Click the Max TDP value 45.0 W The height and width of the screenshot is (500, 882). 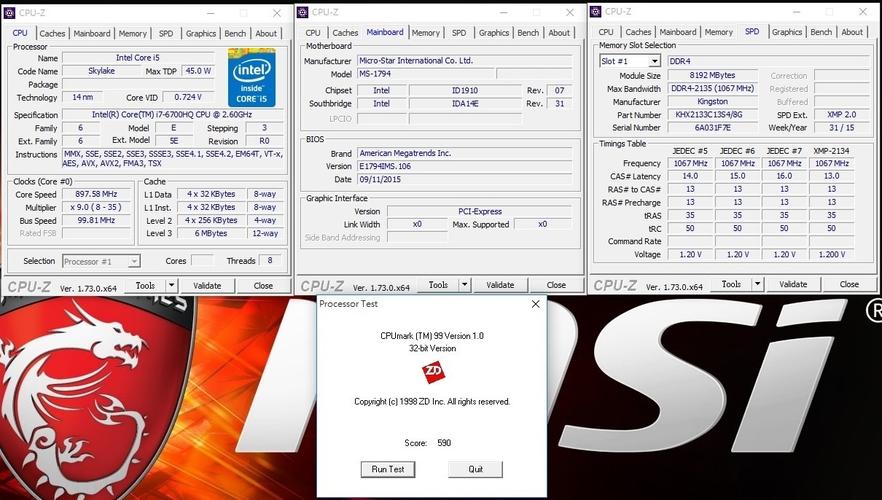point(198,71)
